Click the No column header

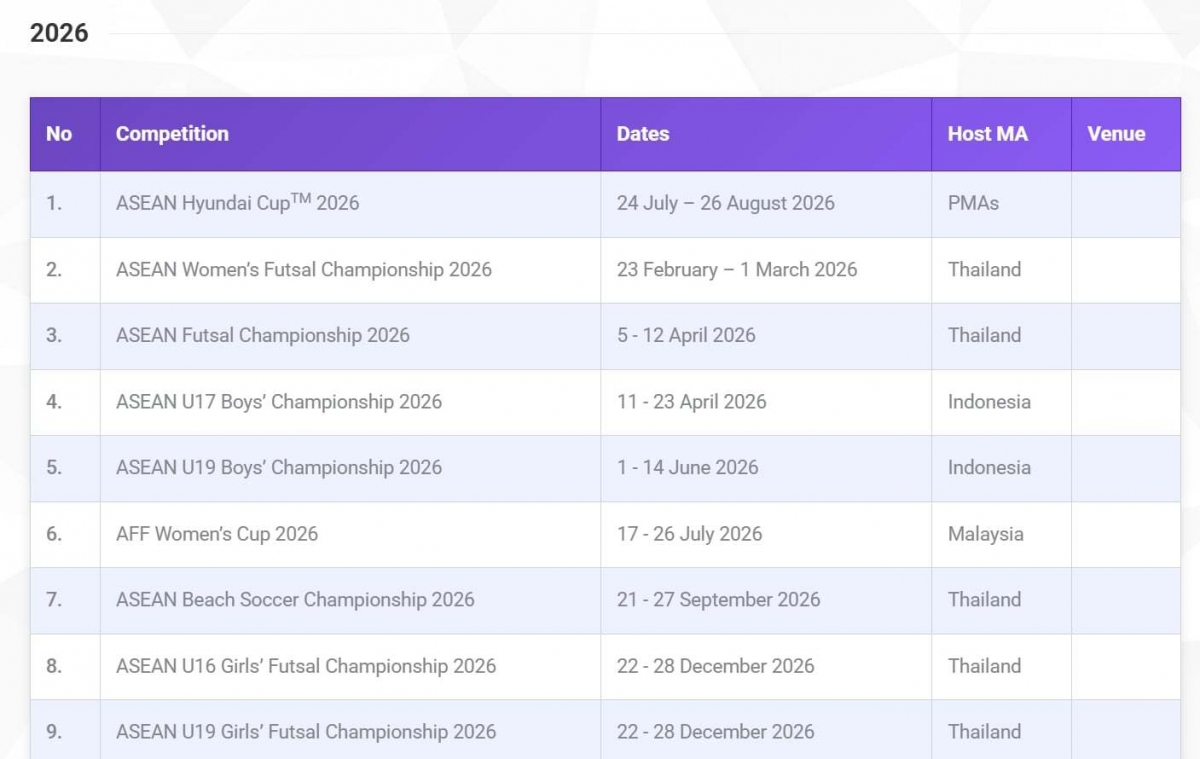[x=59, y=134]
